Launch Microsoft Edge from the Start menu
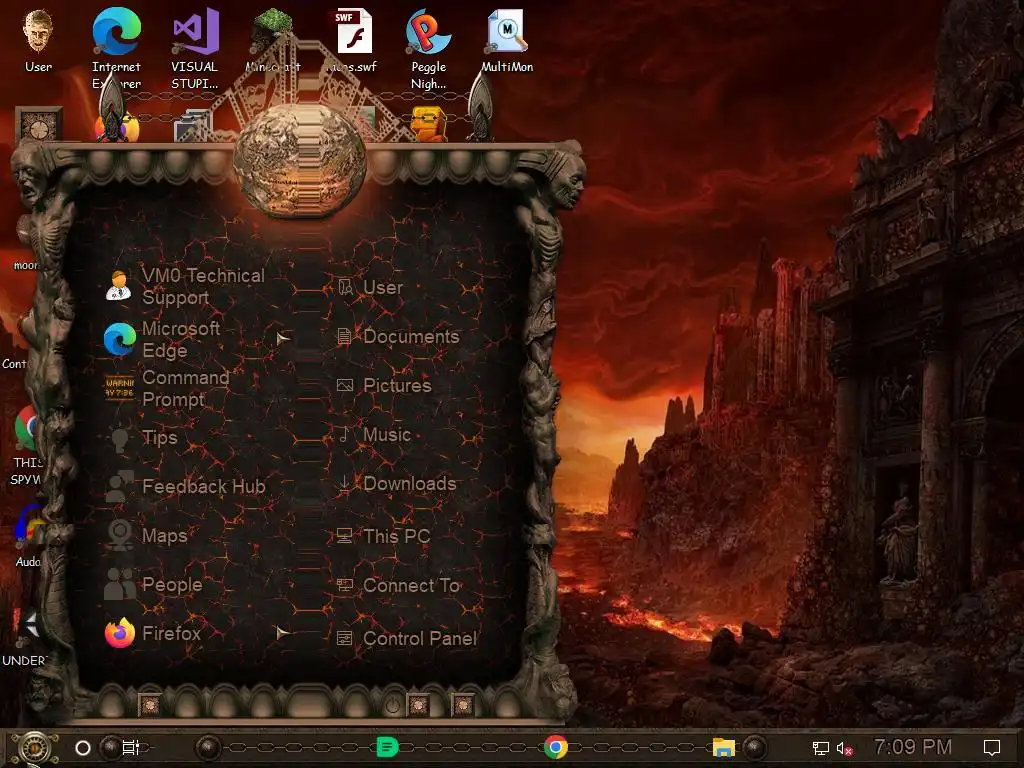 pos(163,339)
